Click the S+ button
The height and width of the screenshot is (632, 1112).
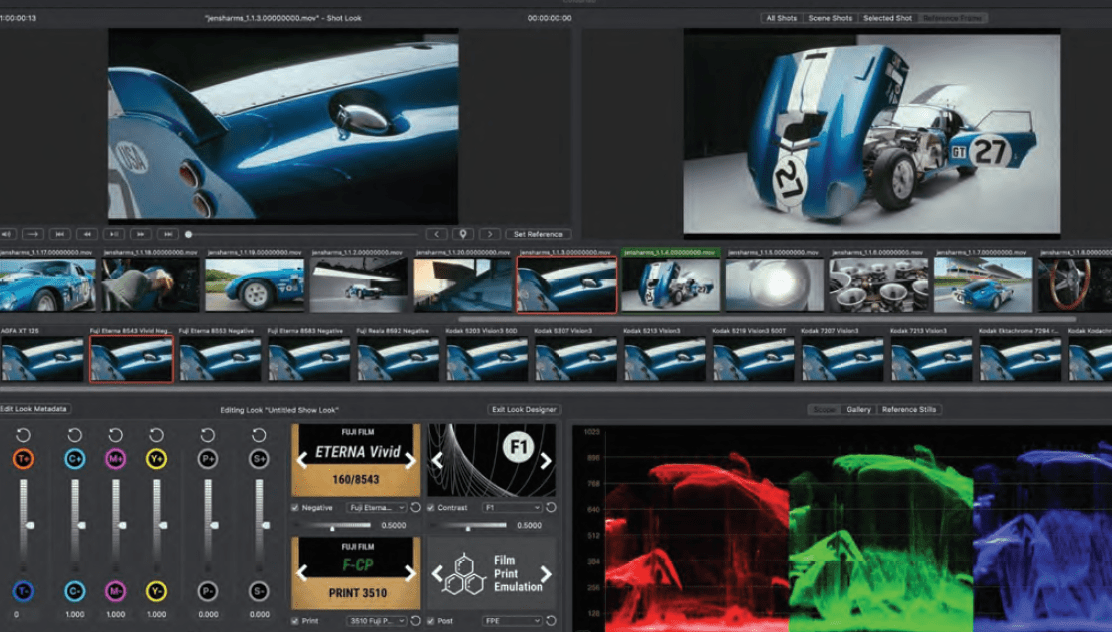coord(259,459)
